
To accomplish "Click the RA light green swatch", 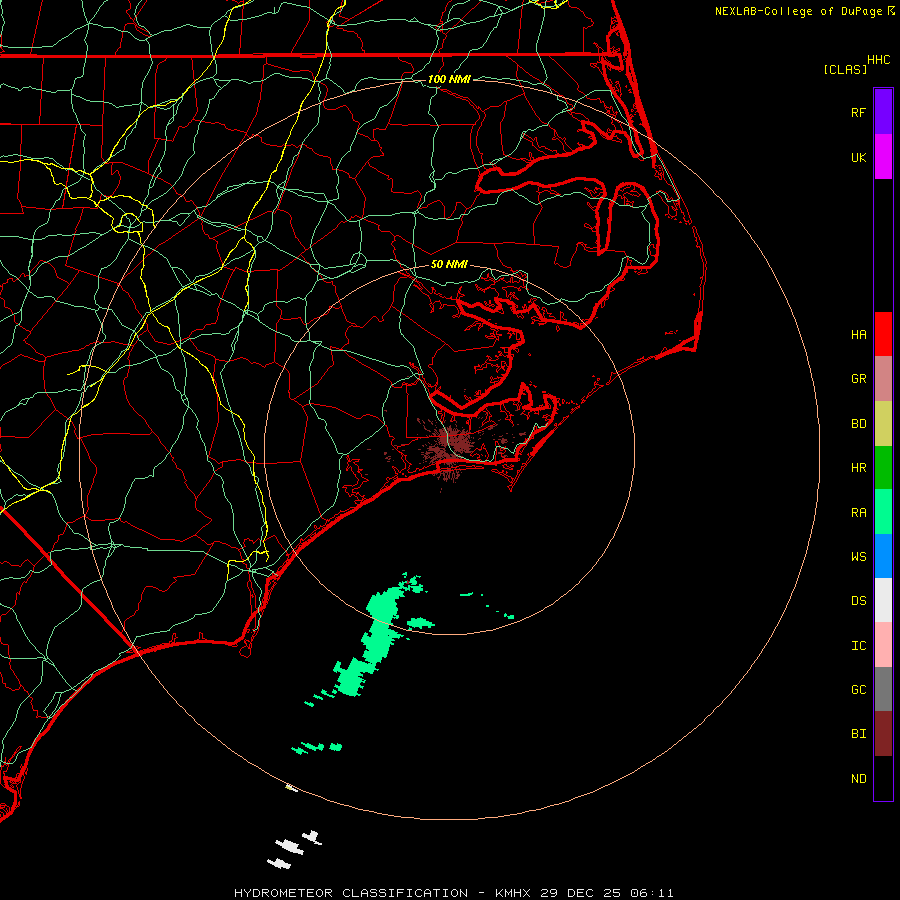I will coord(883,512).
